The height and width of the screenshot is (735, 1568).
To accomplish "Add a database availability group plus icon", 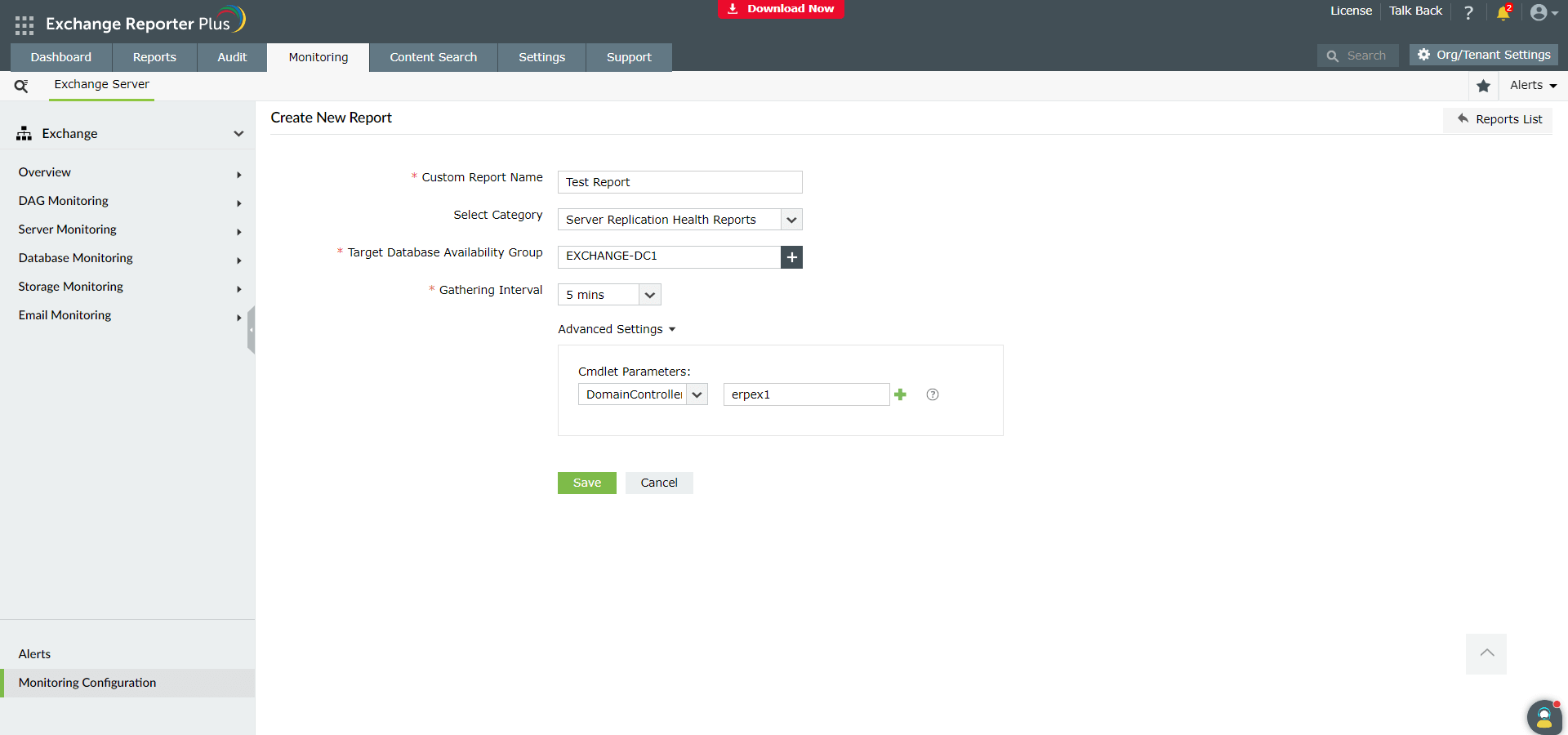I will [x=792, y=257].
